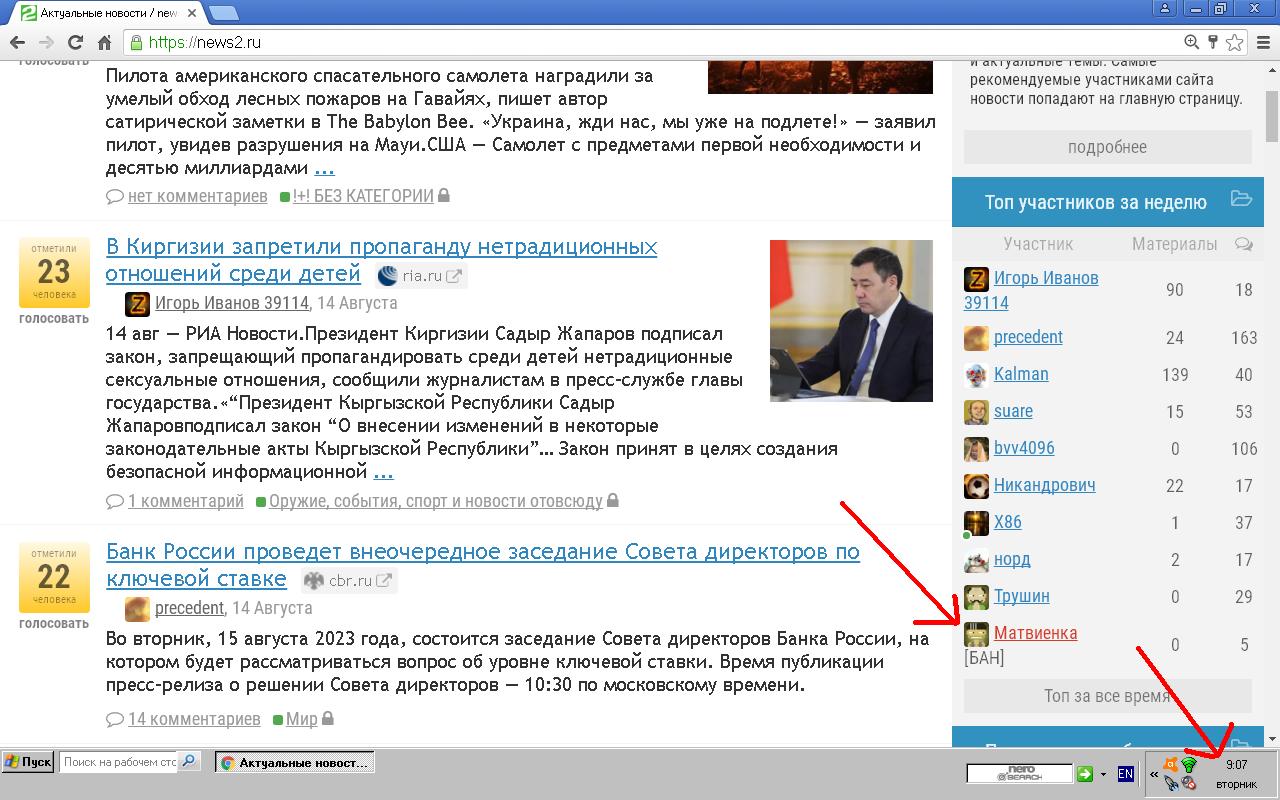Open the browser home page

[104, 42]
